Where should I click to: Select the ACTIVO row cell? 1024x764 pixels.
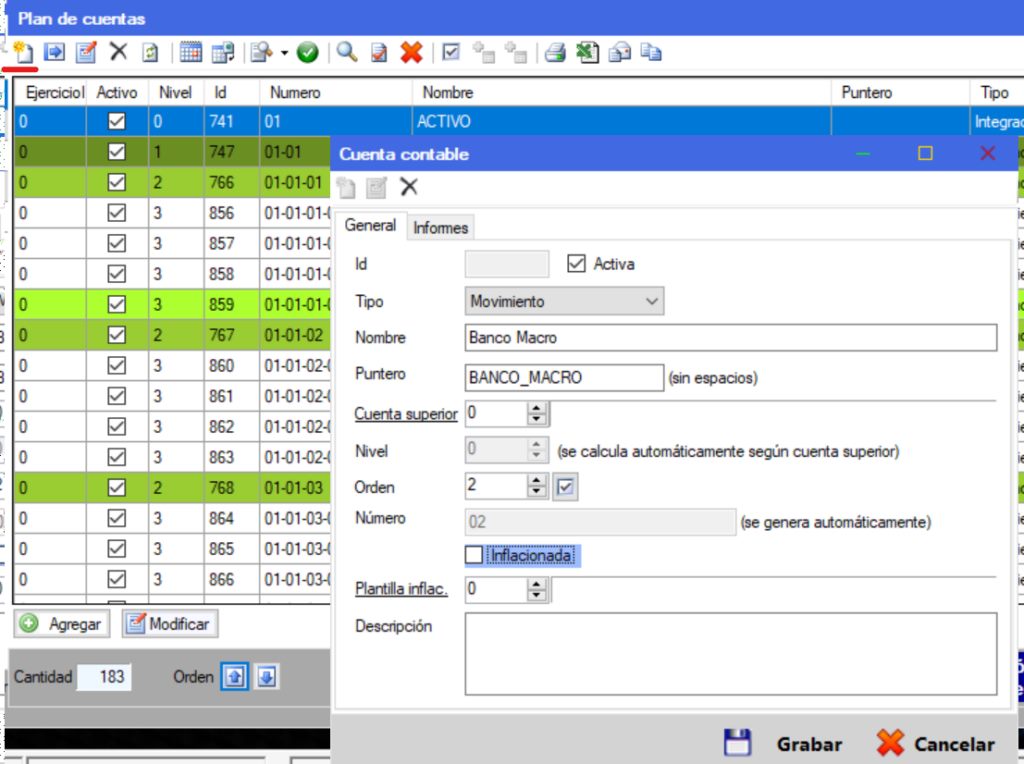621,121
